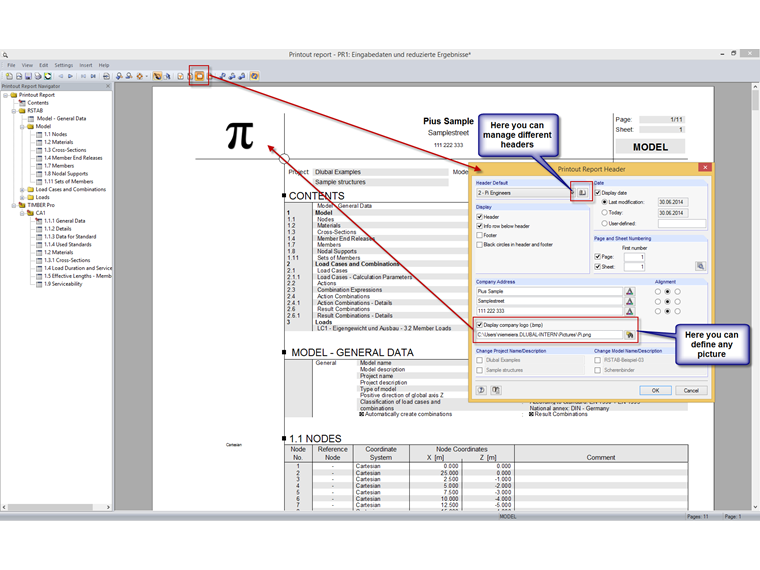760x570 pixels.
Task: Select '1.9 Serviceability' tree item
Action: (63, 284)
